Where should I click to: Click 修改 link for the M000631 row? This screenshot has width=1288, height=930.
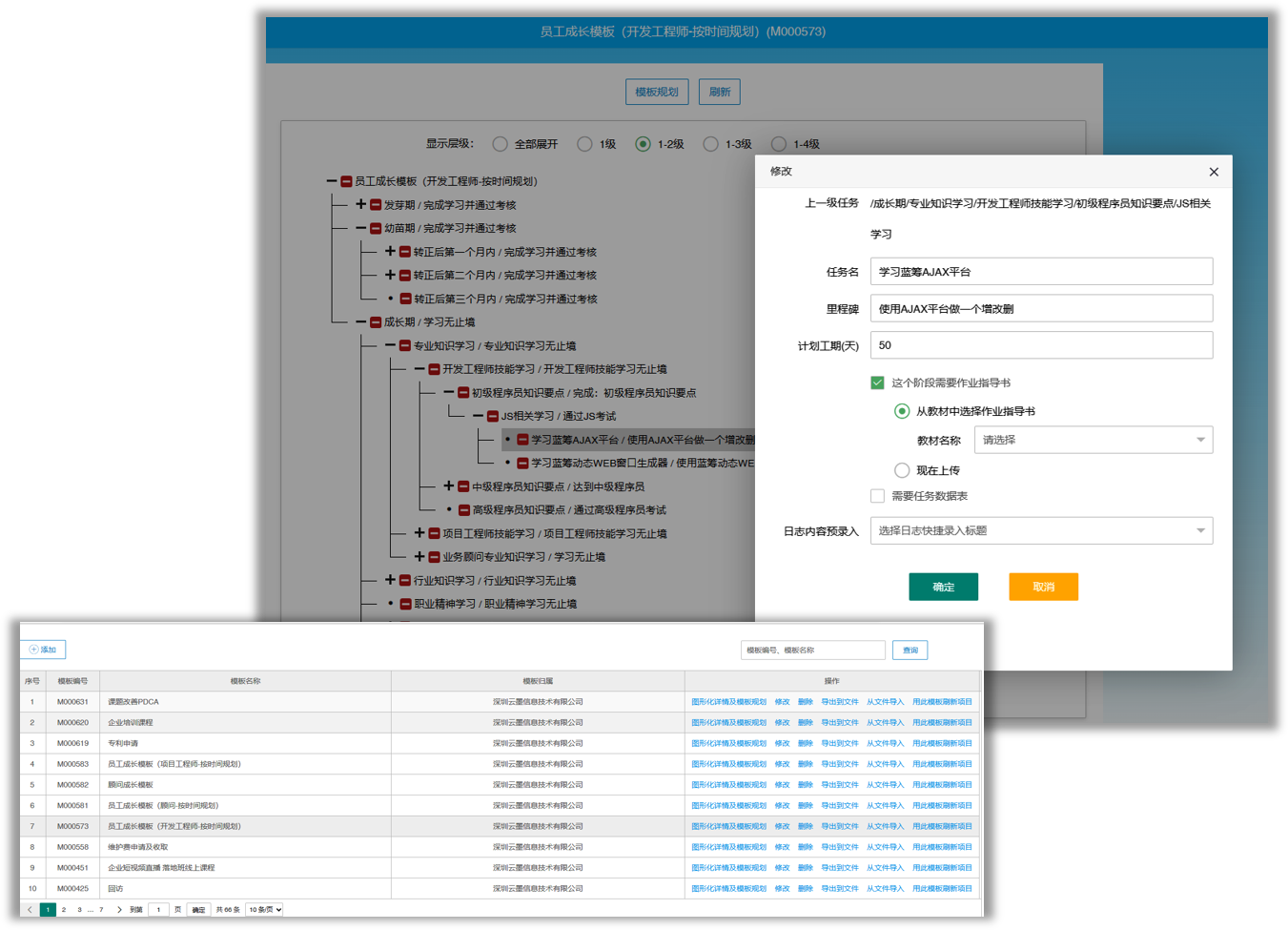tap(782, 702)
